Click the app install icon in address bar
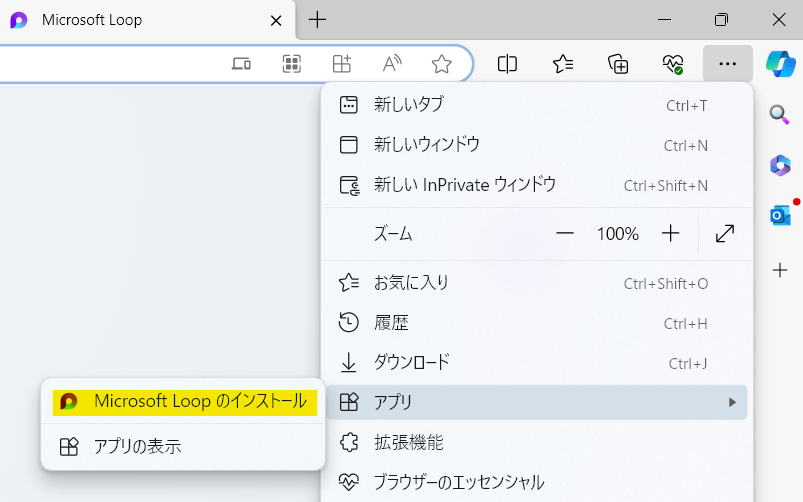 pyautogui.click(x=342, y=64)
